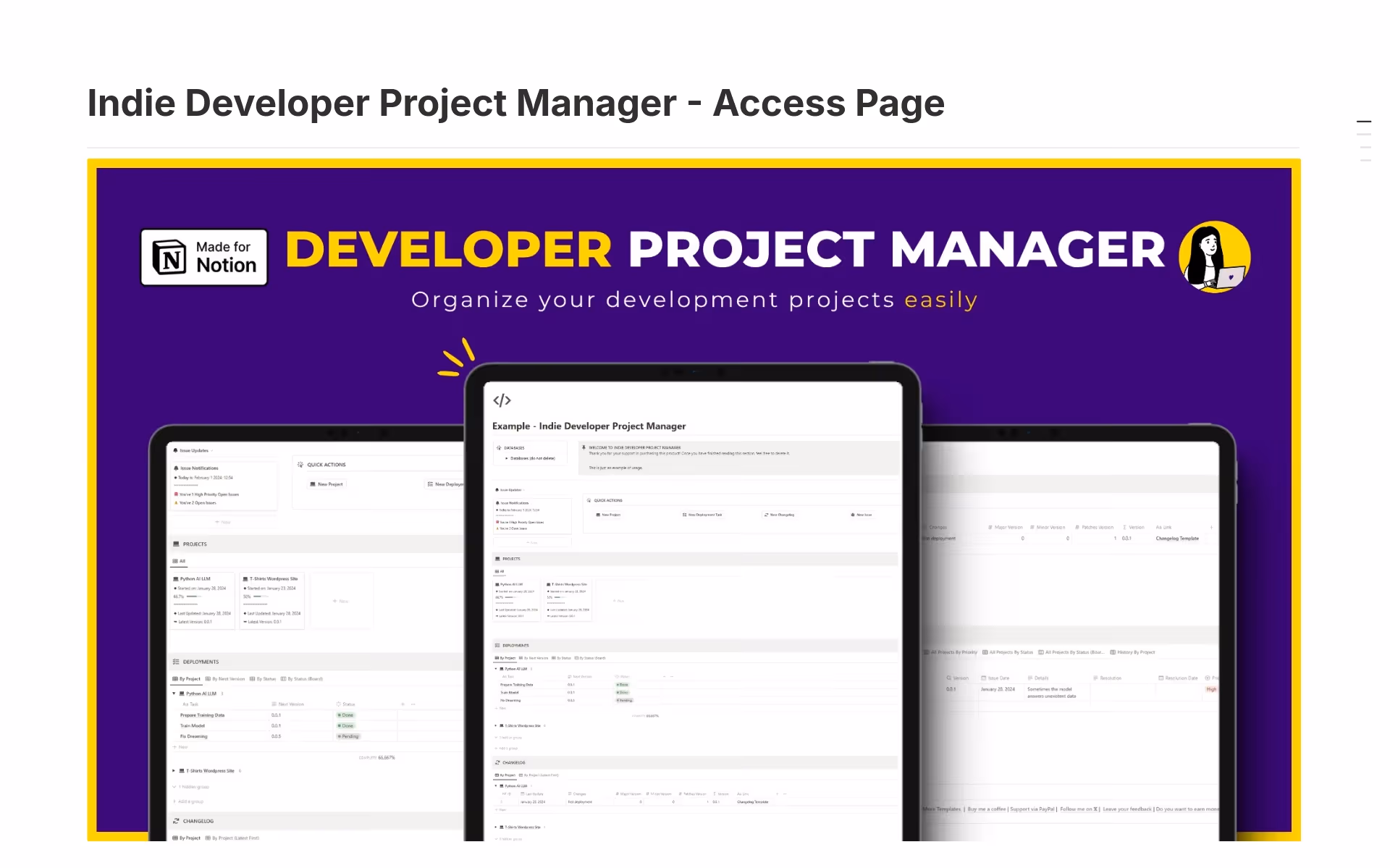Click the Made for Notion logo badge

point(203,258)
